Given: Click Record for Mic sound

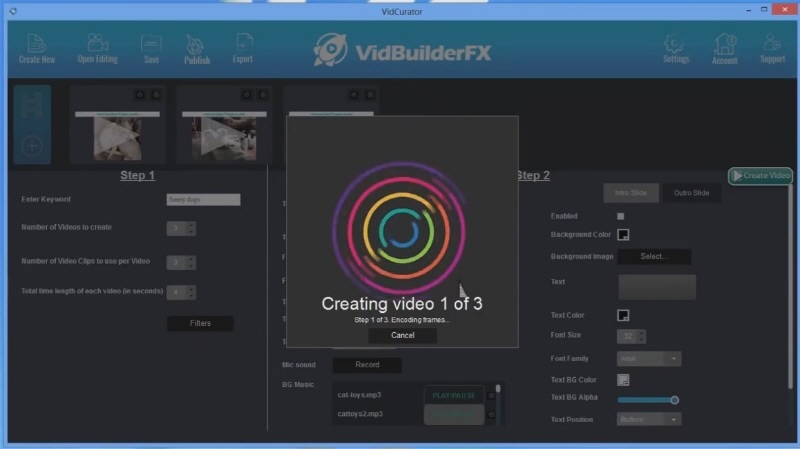Looking at the screenshot, I should coord(367,365).
